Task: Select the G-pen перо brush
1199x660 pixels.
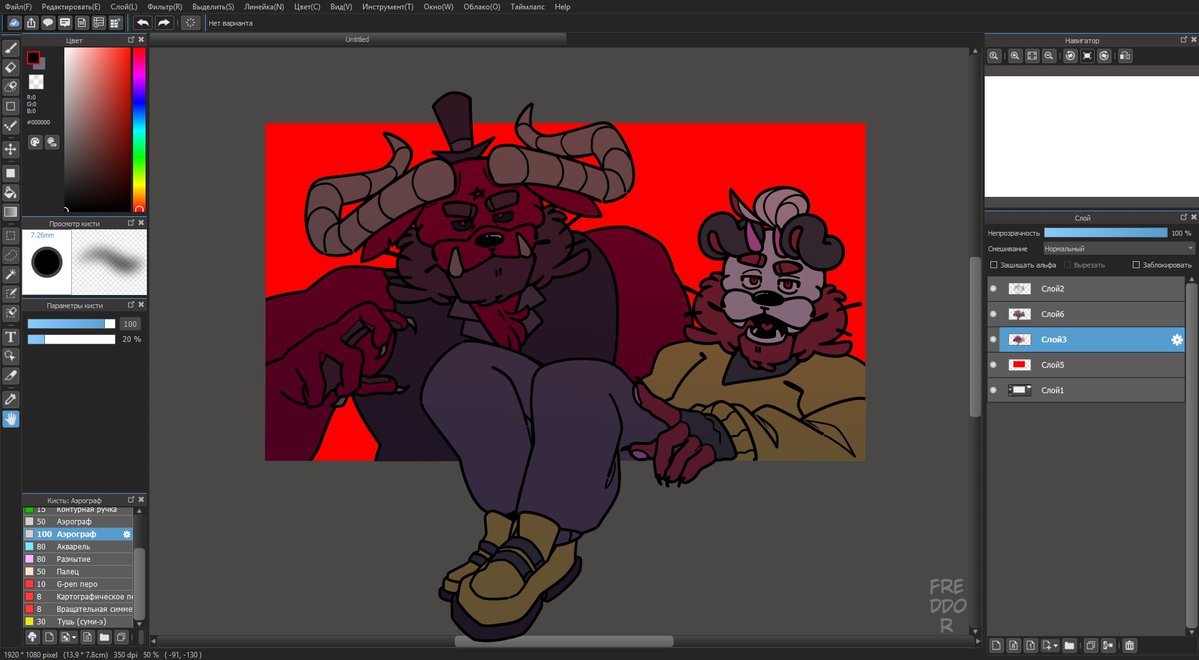Action: (x=78, y=584)
